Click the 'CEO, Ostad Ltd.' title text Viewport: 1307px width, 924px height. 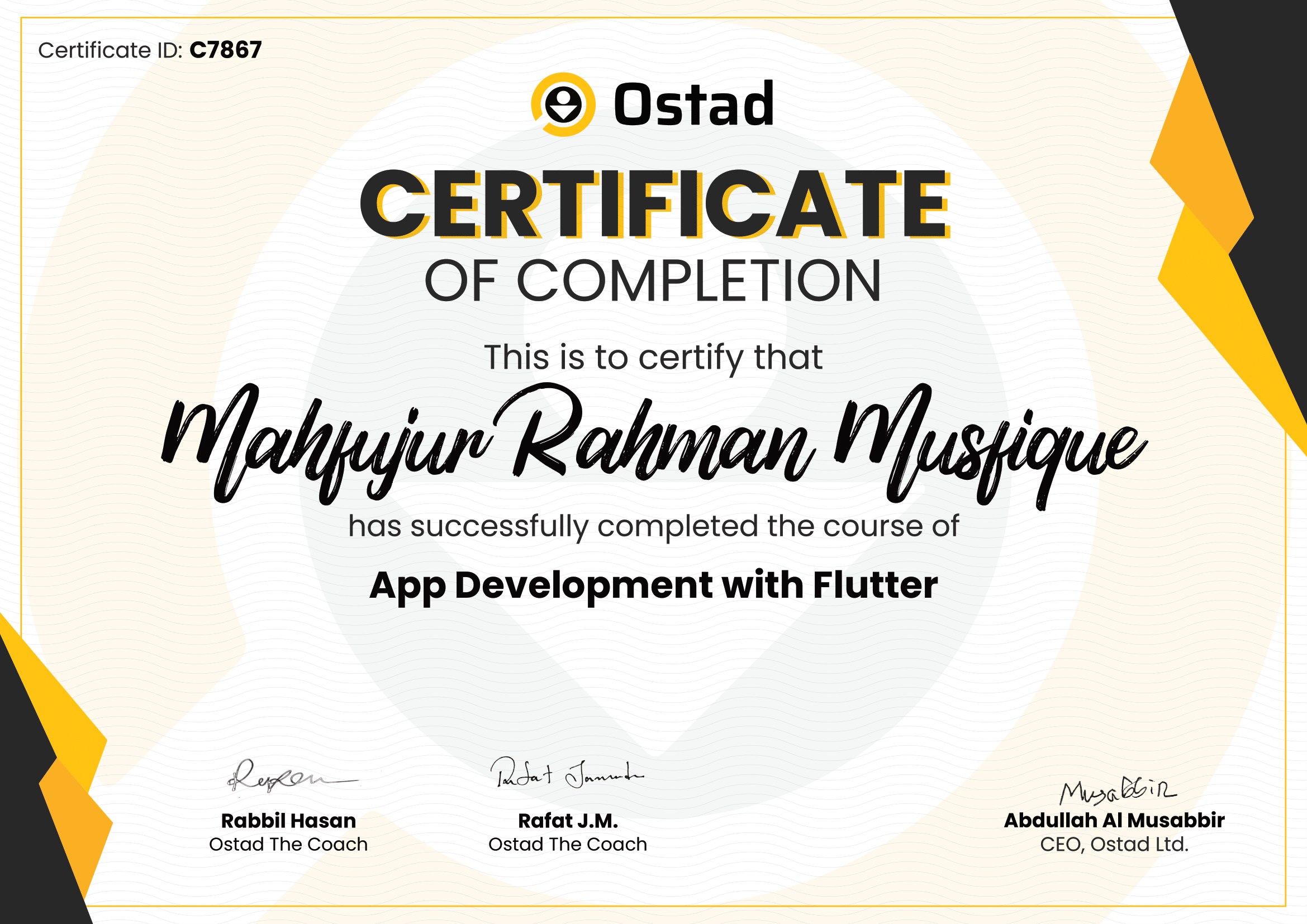pyautogui.click(x=1114, y=844)
